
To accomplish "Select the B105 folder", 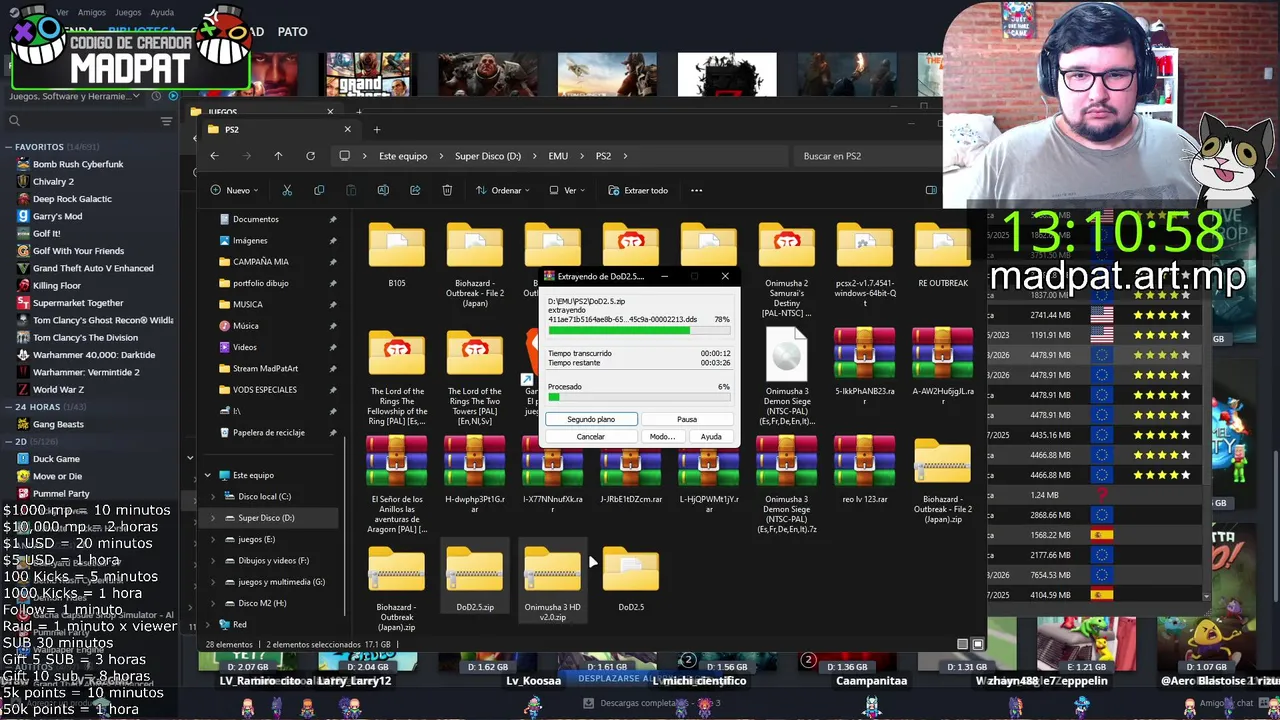I will click(x=397, y=255).
